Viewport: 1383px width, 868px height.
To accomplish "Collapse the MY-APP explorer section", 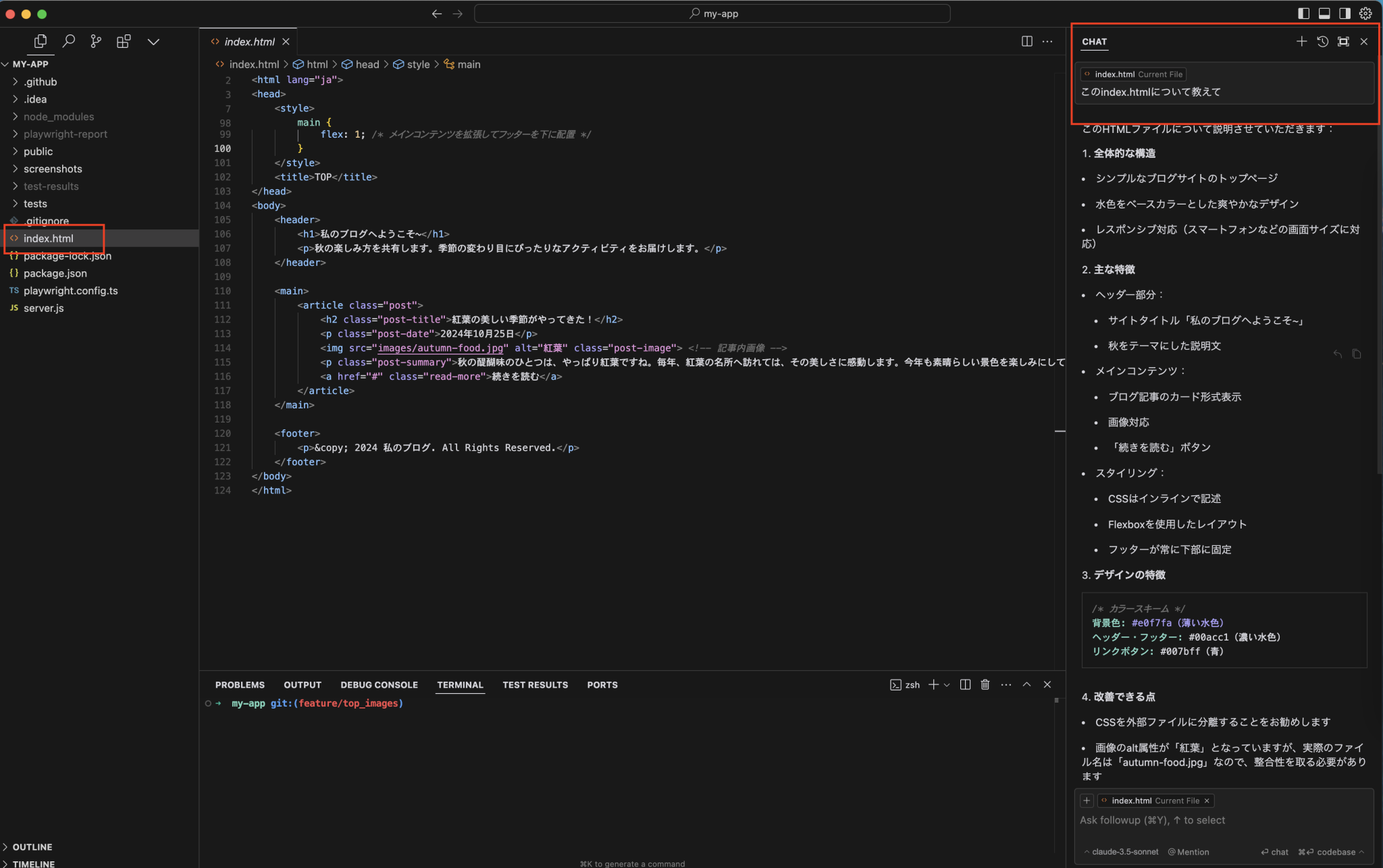I will 30,64.
